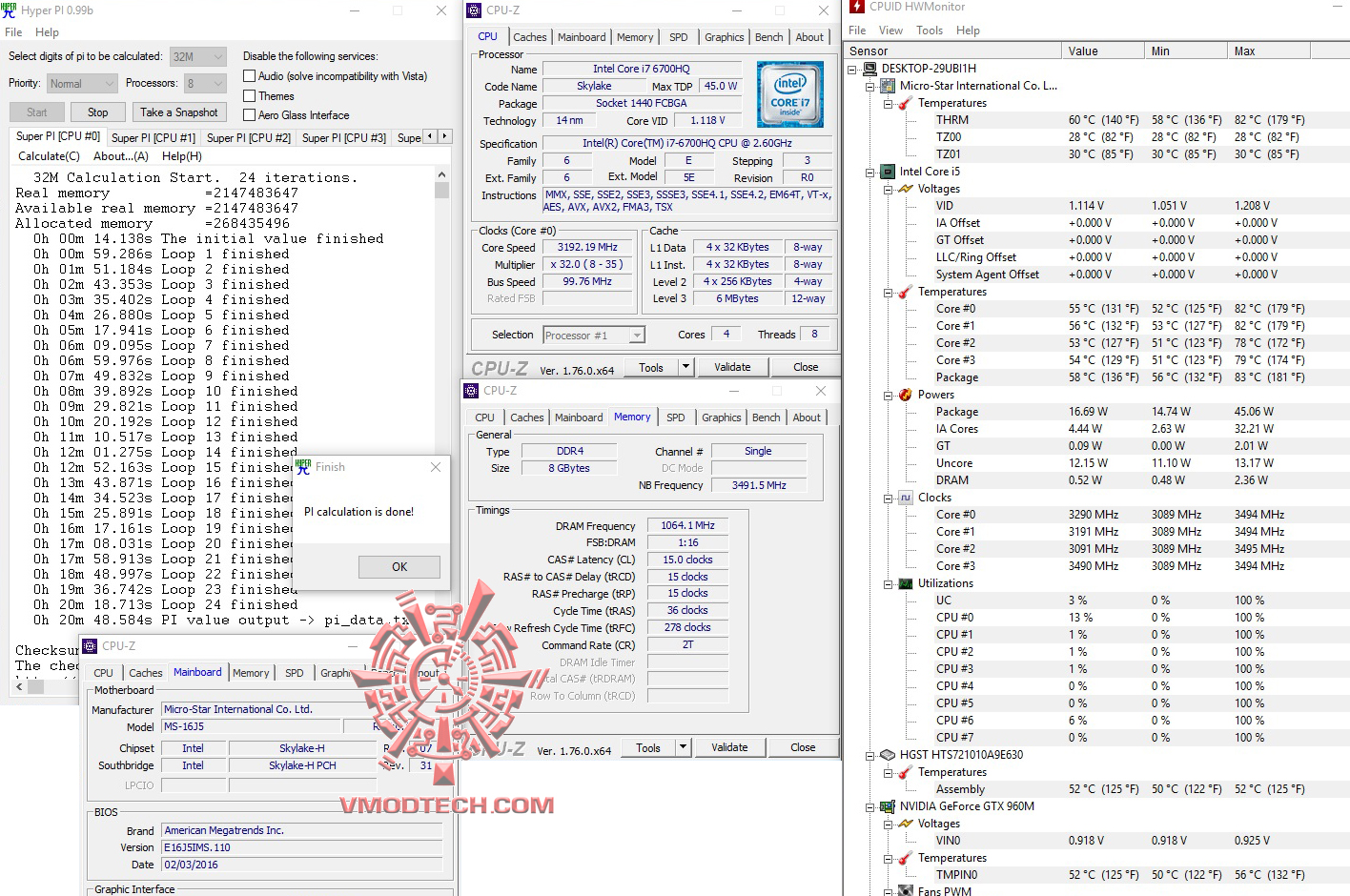Enable the Themes checkbox

coord(251,95)
